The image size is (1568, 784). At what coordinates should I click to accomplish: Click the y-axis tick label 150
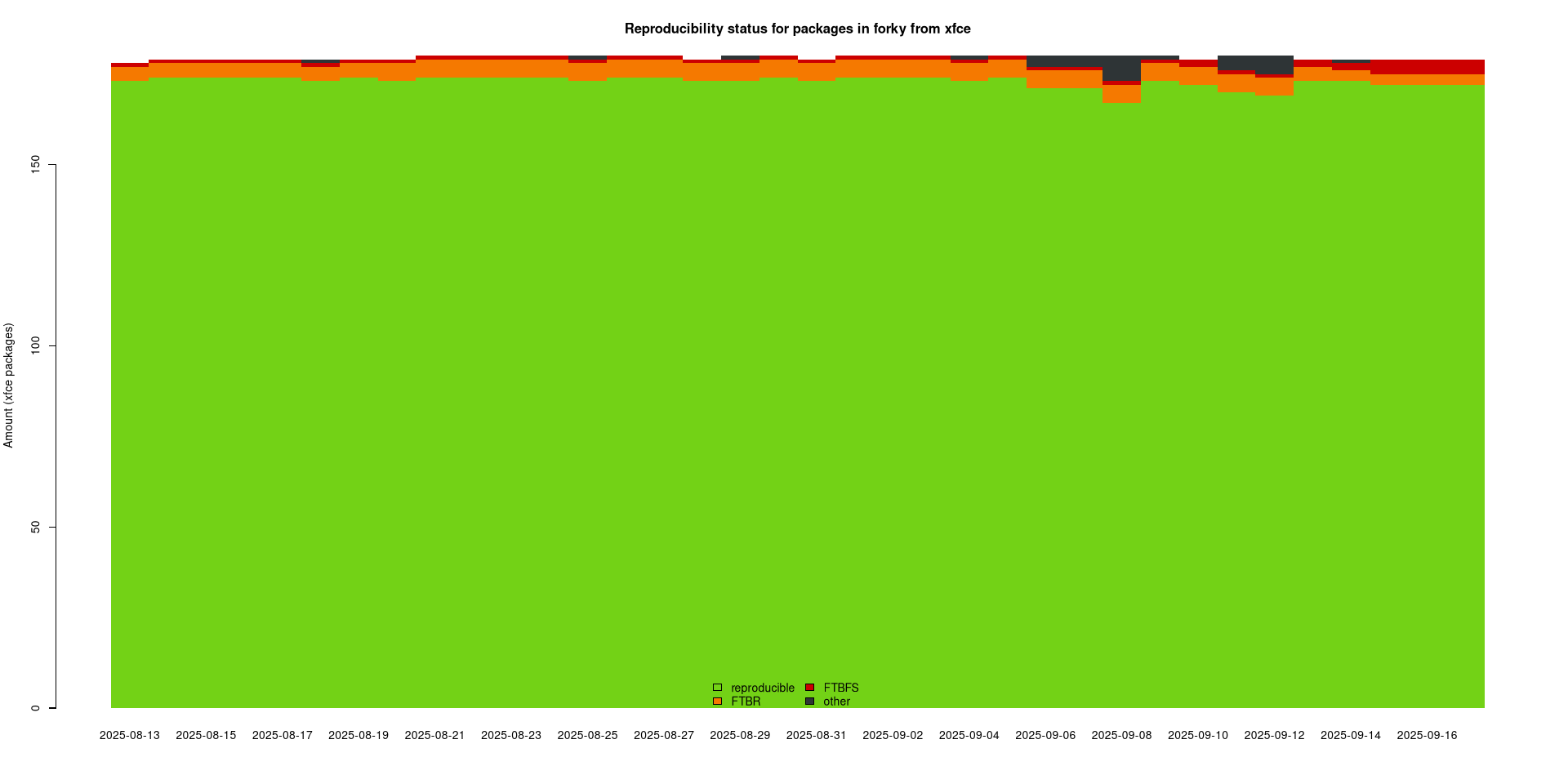[35, 165]
